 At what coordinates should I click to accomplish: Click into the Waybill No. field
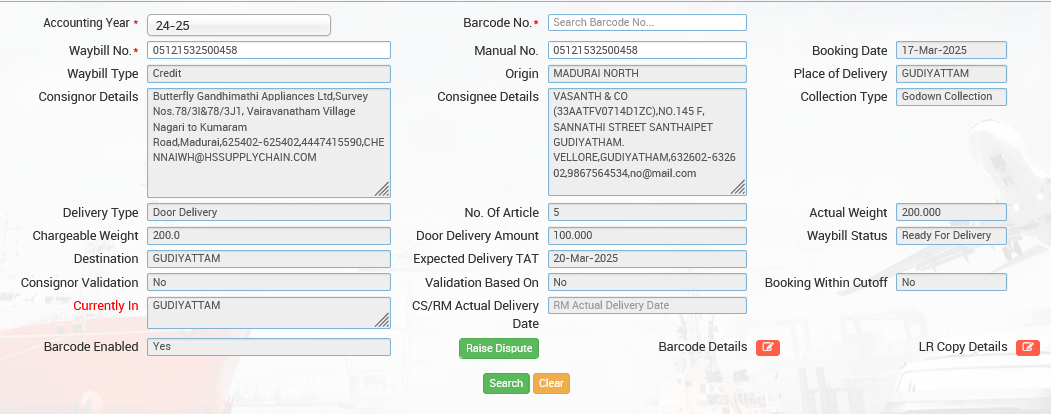(x=268, y=50)
